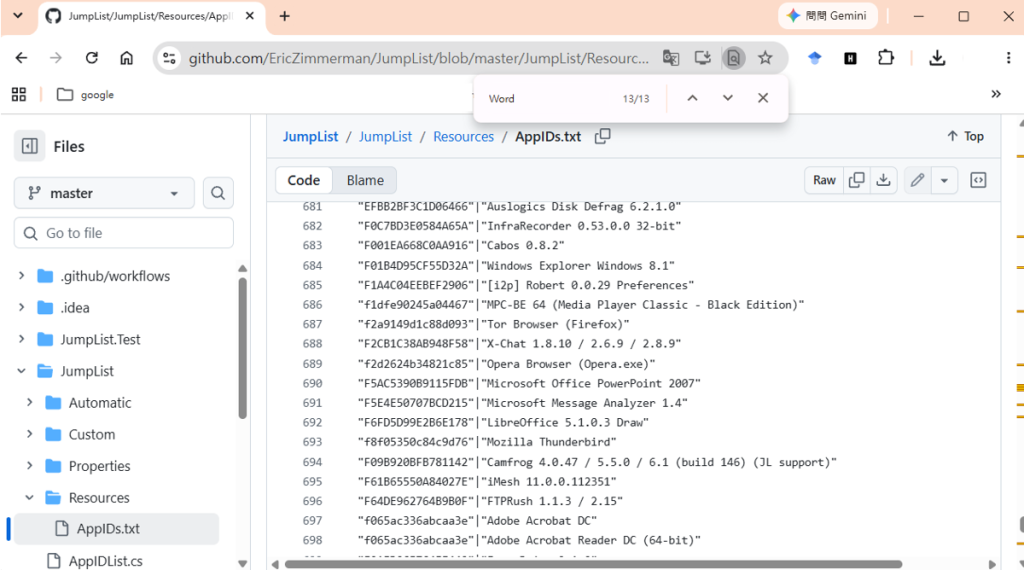Screen dimensions: 1024x570
Task: Click the find bar Word text field
Action: point(549,99)
